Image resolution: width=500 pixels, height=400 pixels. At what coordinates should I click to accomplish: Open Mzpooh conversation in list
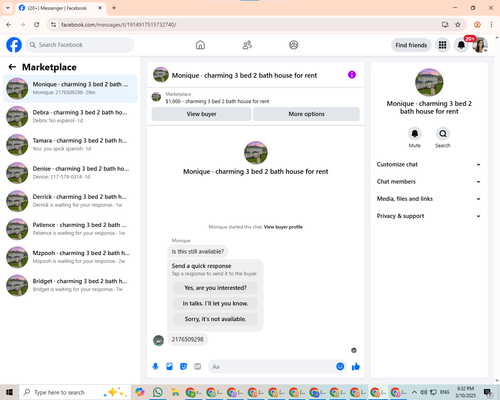point(70,257)
